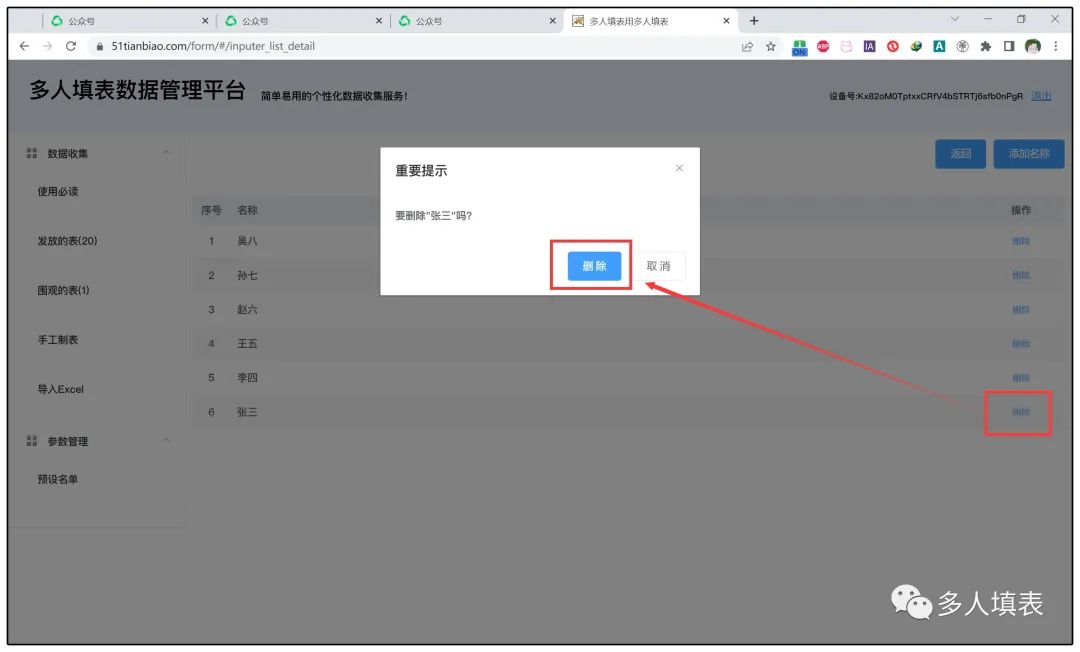The height and width of the screenshot is (652, 1080).
Task: Open 导入Excel in the sidebar
Action: (x=61, y=389)
